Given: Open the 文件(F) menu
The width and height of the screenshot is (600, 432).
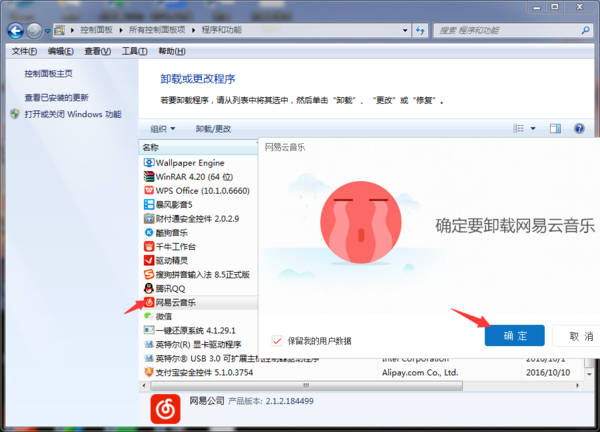Looking at the screenshot, I should tap(24, 51).
